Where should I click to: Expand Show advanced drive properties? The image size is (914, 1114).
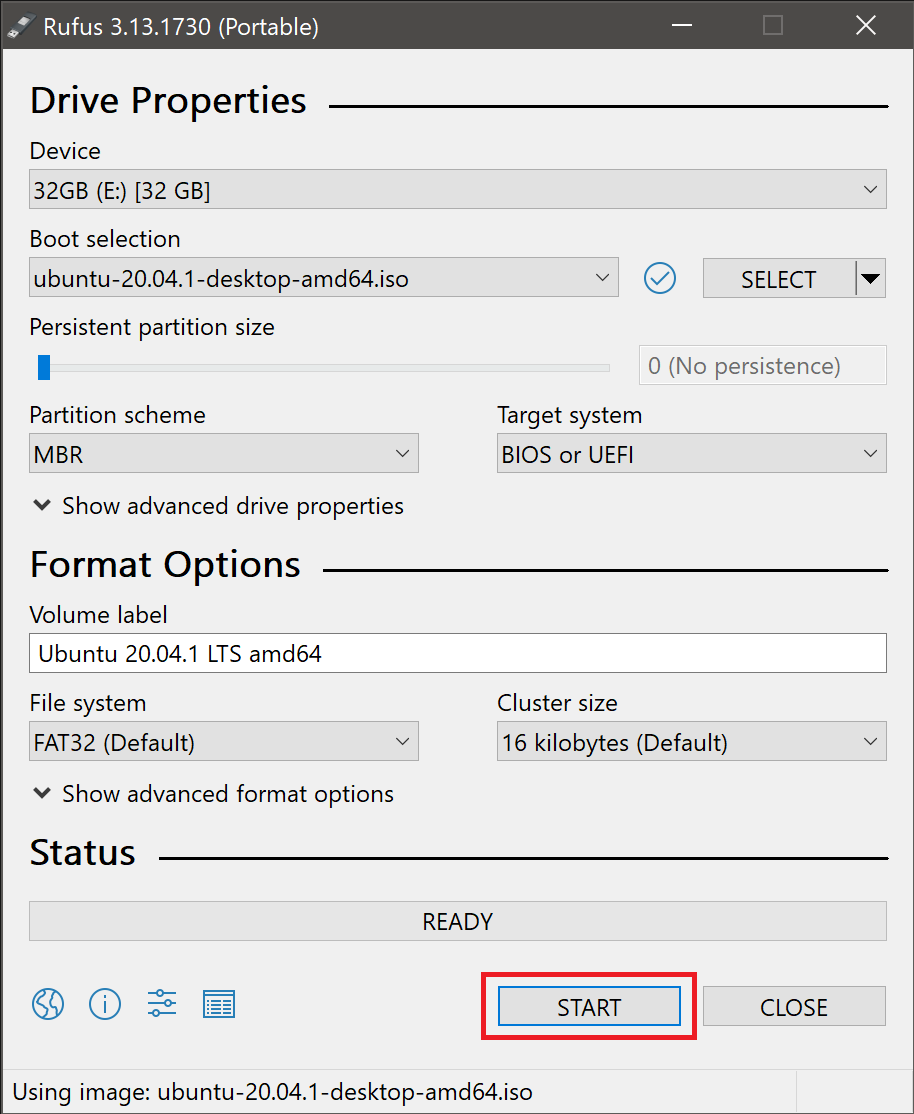[x=218, y=506]
